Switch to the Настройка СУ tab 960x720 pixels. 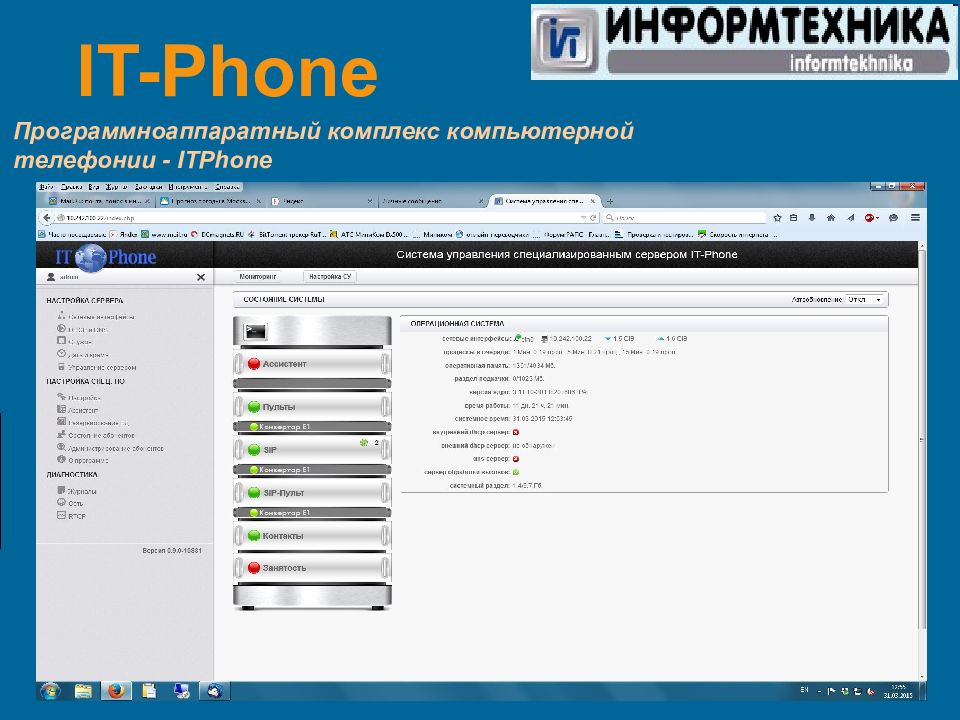tap(330, 277)
